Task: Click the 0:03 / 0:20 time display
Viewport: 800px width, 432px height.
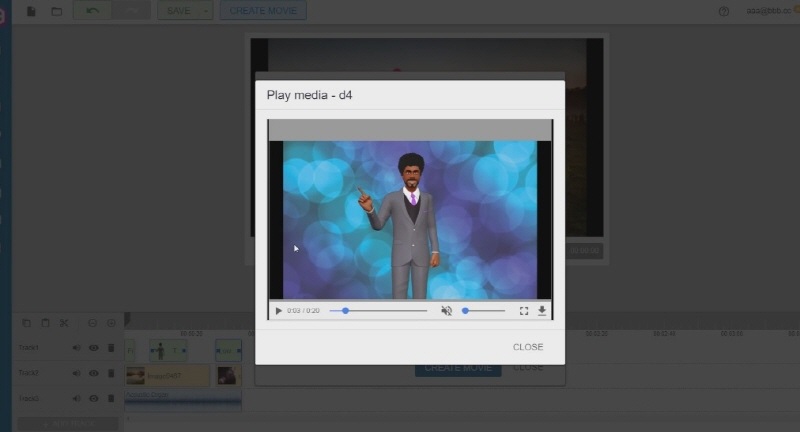Action: coord(303,311)
